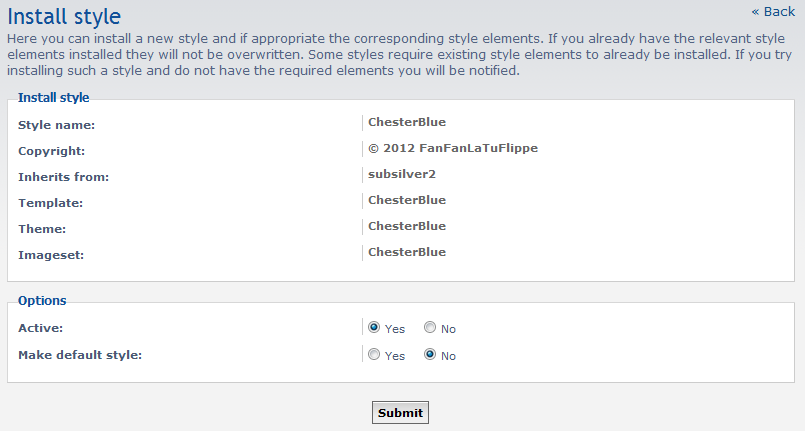Click the Options section legend
The height and width of the screenshot is (431, 805).
pyautogui.click(x=42, y=300)
